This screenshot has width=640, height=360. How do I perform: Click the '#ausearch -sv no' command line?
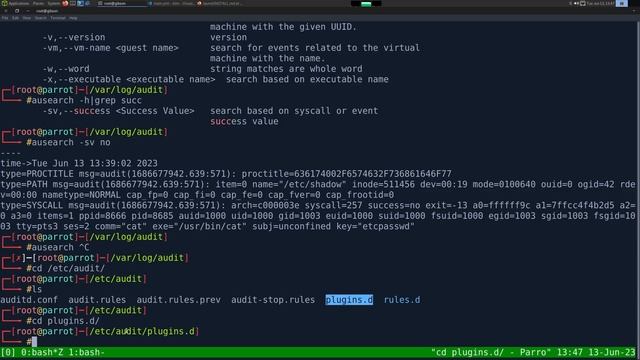tap(68, 142)
